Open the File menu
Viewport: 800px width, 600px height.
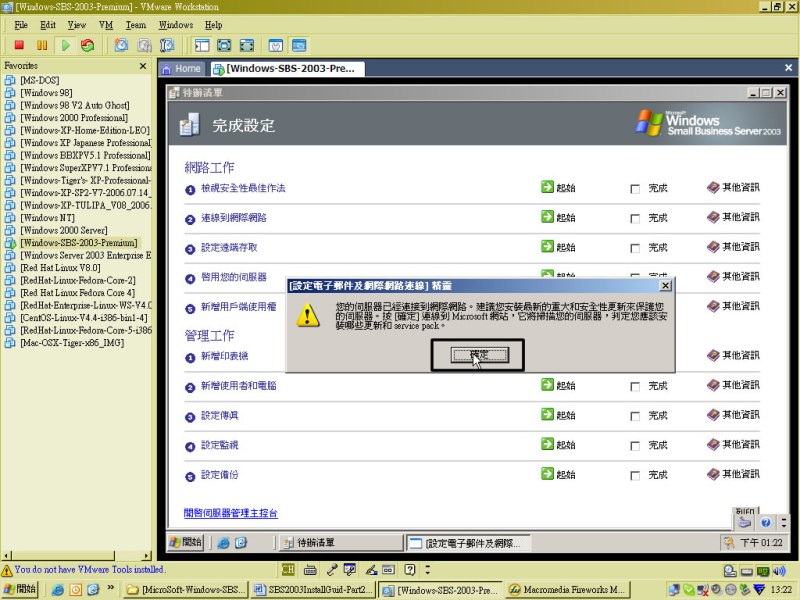pos(21,25)
